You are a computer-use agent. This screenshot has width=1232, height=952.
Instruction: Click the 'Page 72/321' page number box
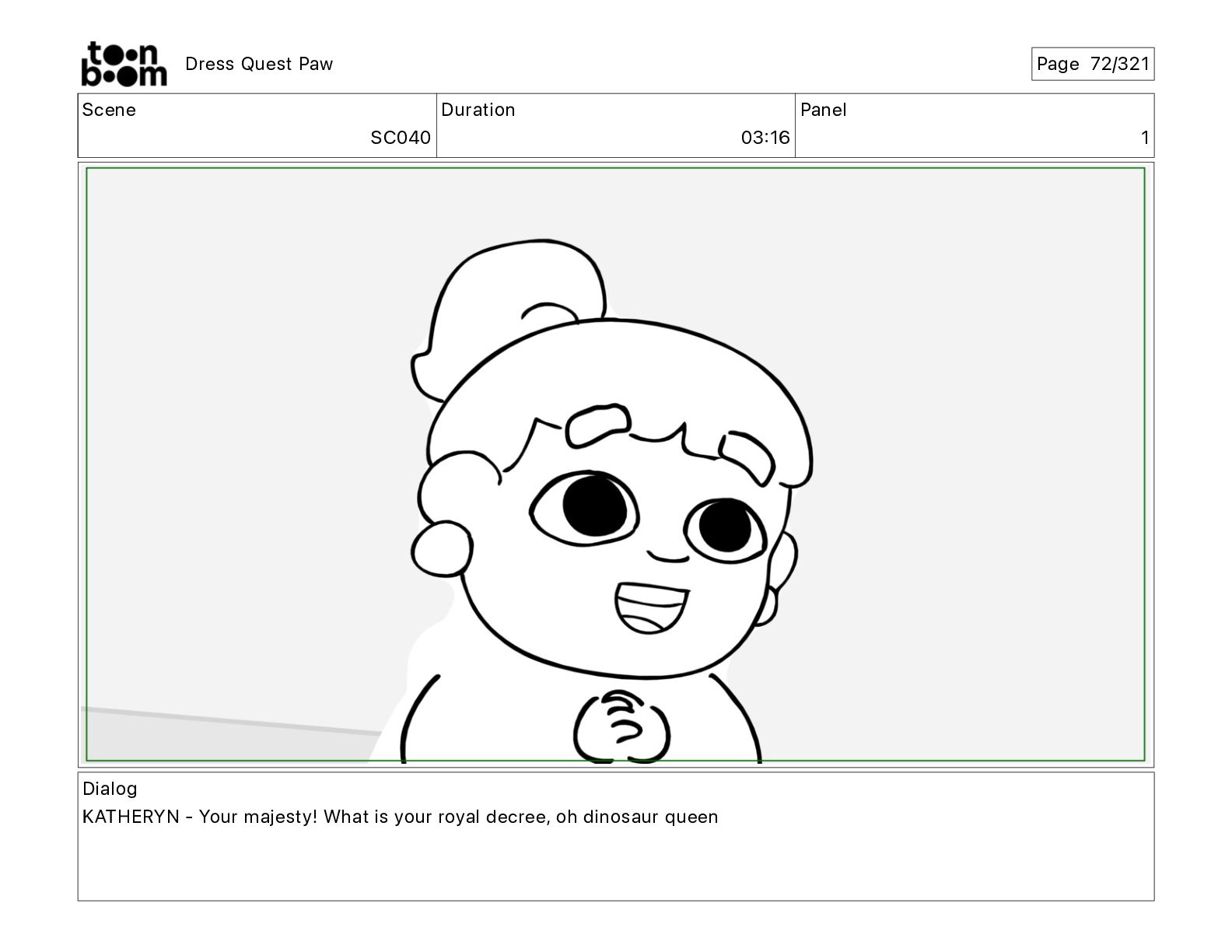tap(1093, 64)
